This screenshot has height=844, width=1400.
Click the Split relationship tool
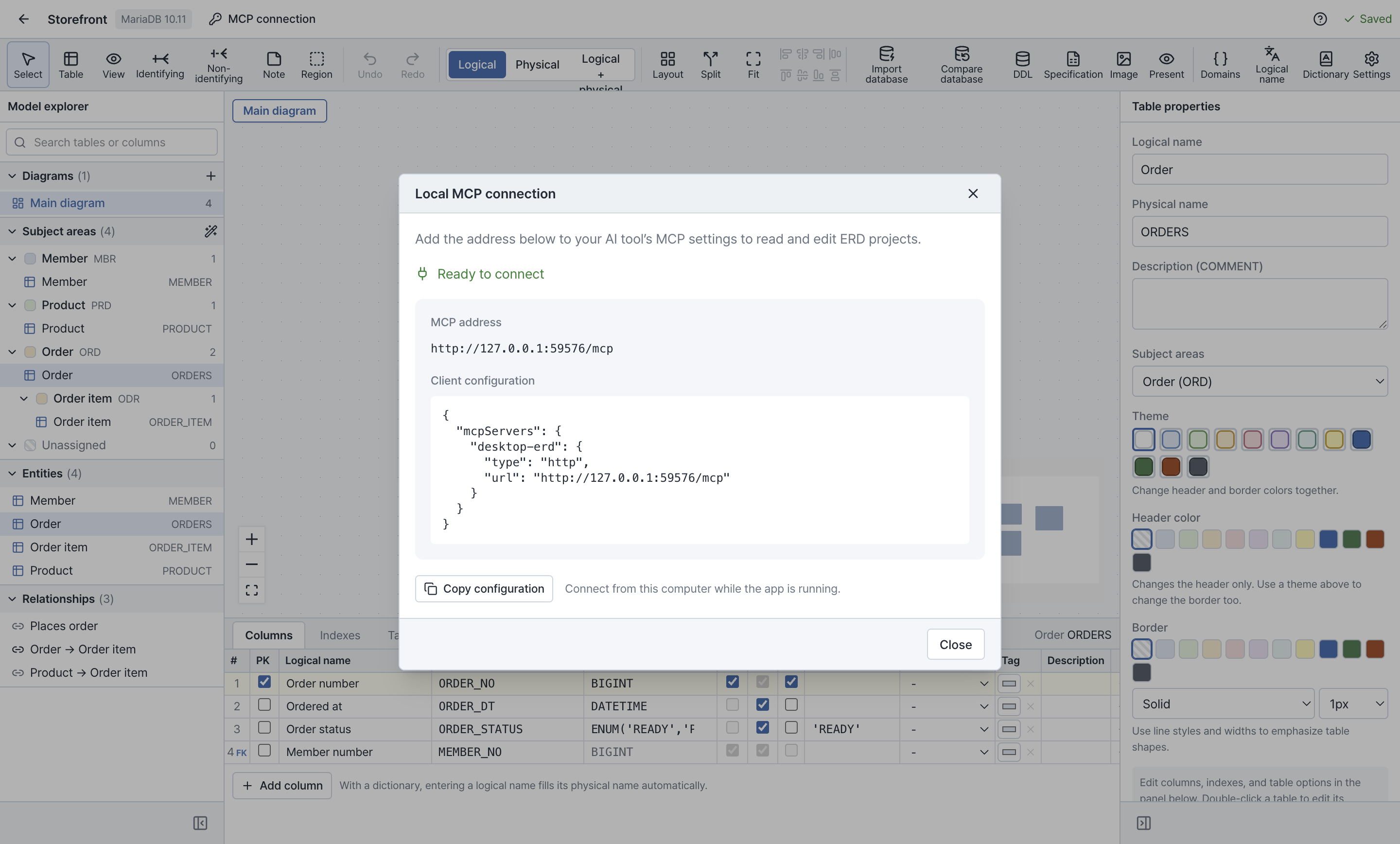(710, 65)
